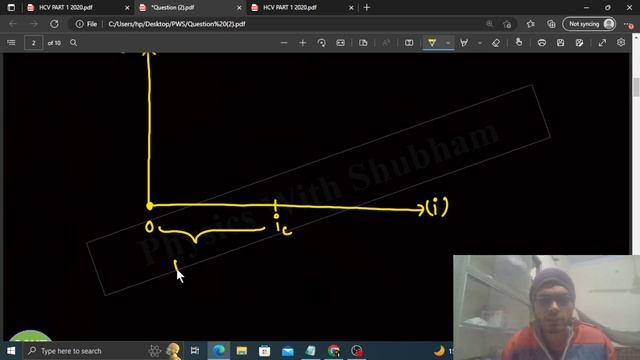
Task: Close the last HCV PART 1 2020.pdf tab
Action: [x=351, y=8]
